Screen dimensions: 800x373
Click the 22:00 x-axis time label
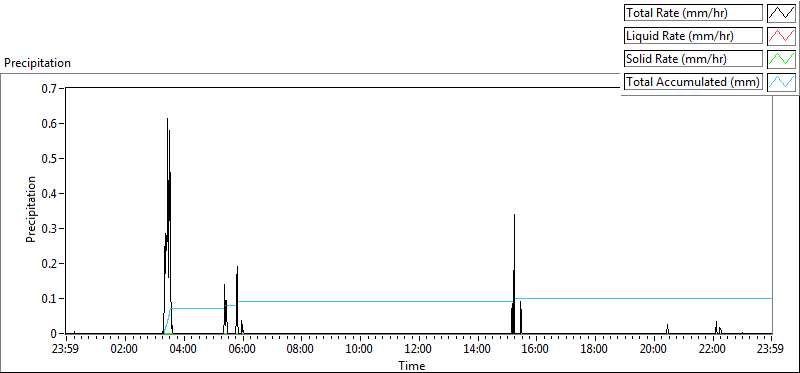coord(713,350)
